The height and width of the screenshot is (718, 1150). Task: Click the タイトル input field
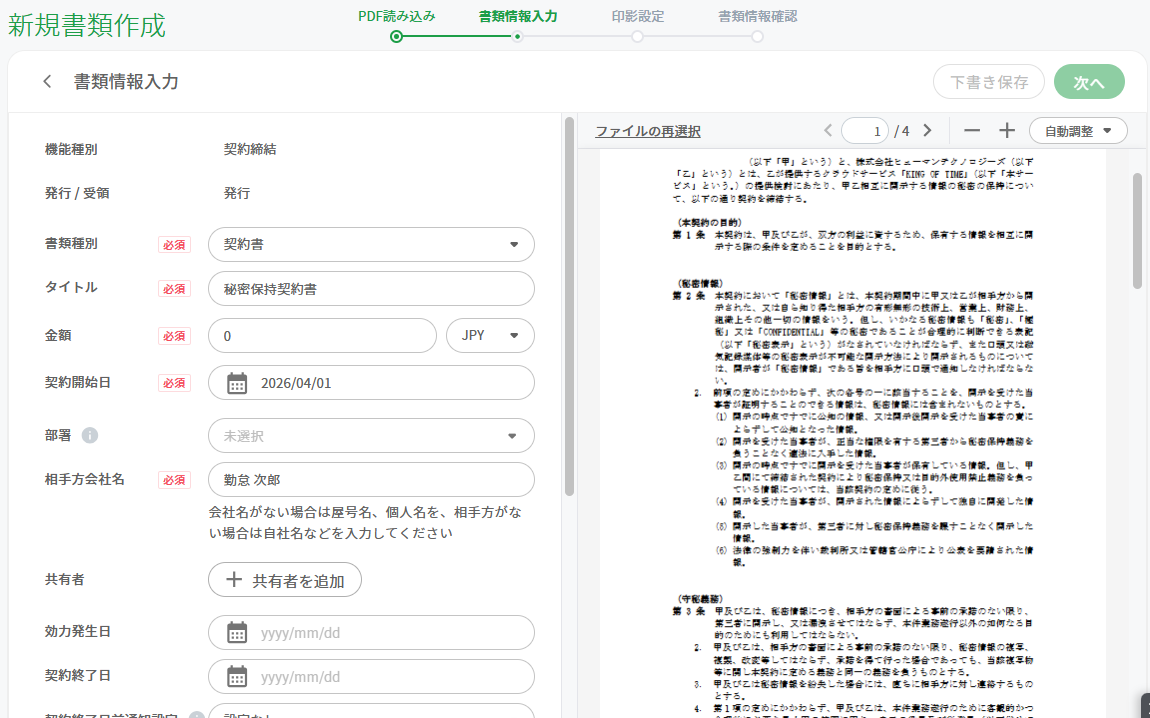371,289
